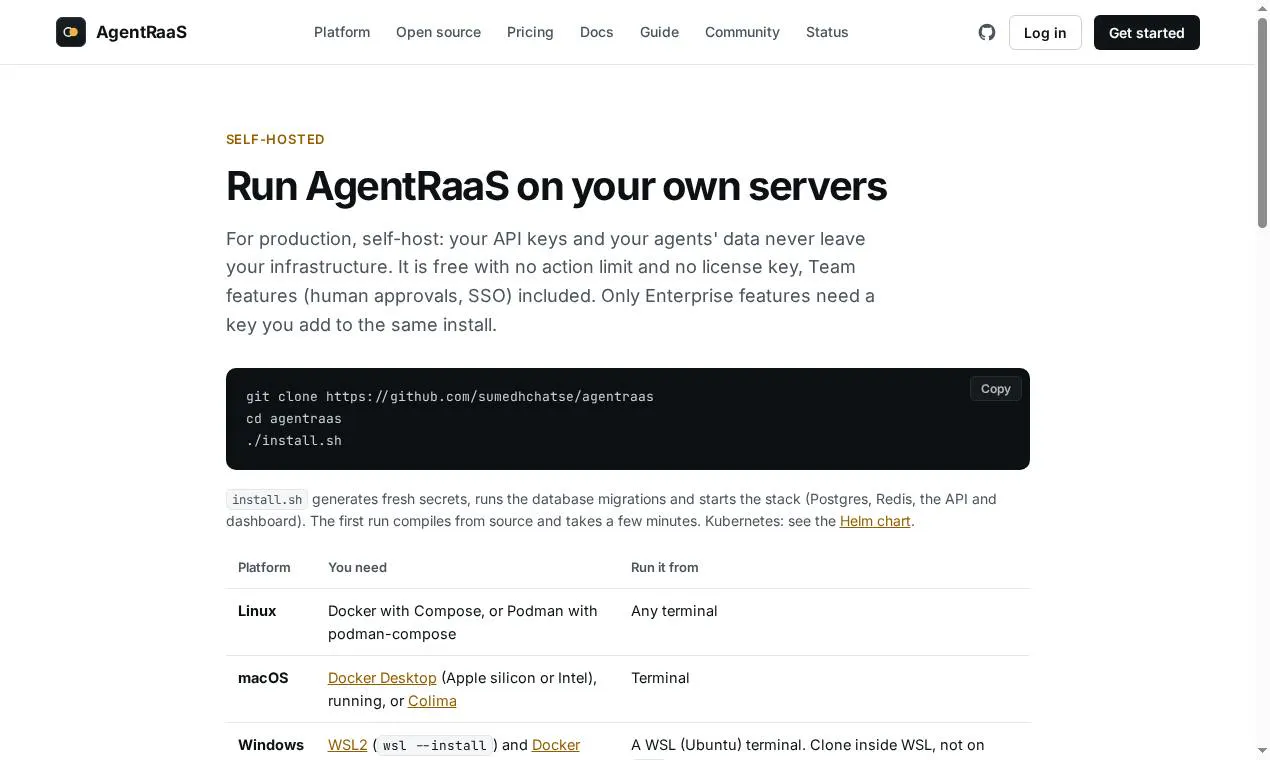
Task: Click the Log in button
Action: pyautogui.click(x=1045, y=33)
